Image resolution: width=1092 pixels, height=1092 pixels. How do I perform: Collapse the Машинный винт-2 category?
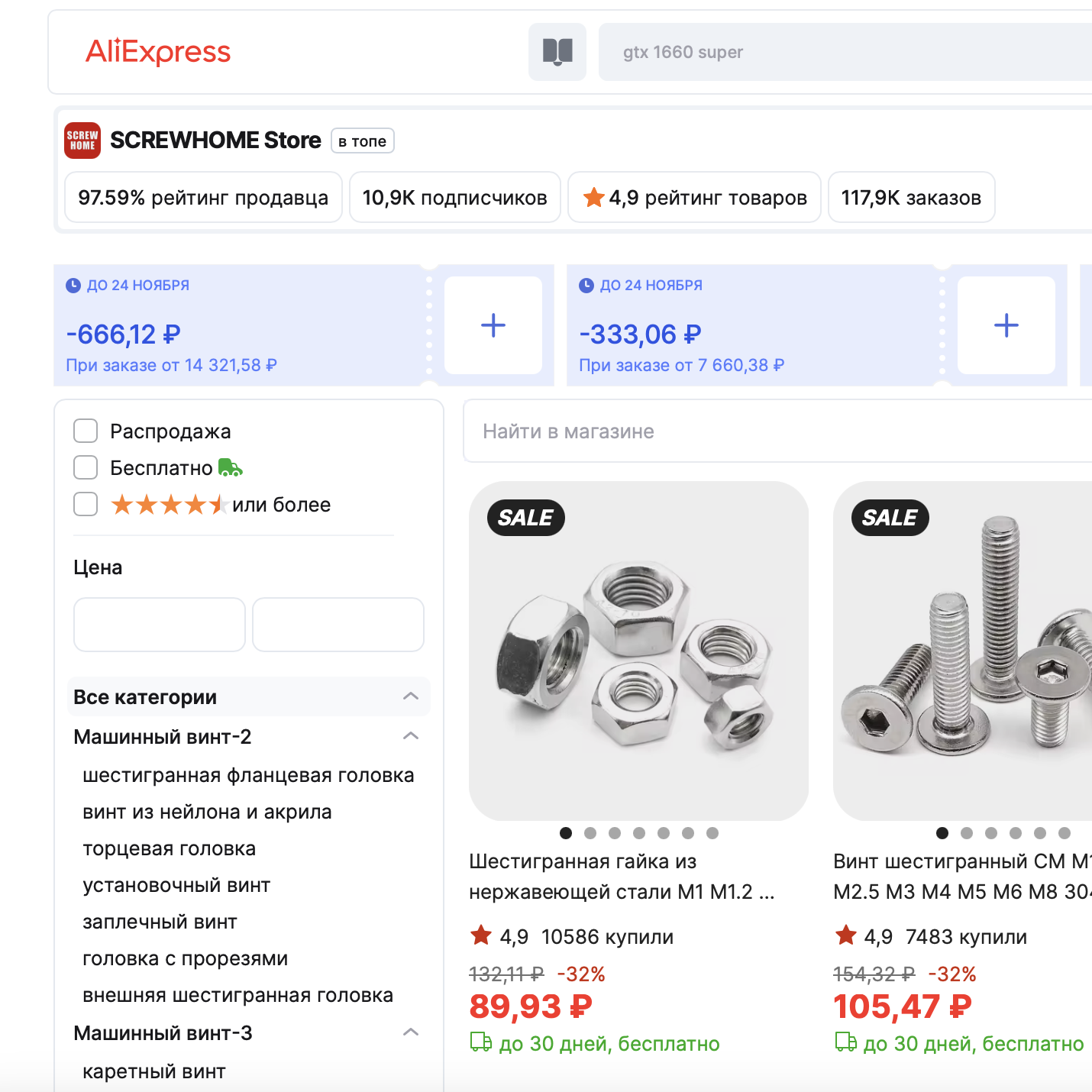411,736
